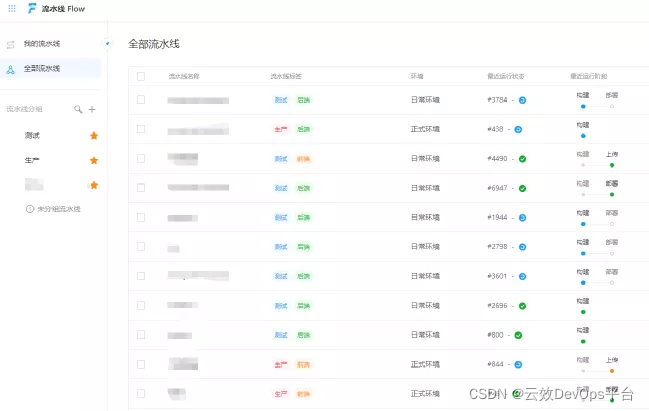
Task: Open the 生产 pipeline group
Action: pos(32,160)
